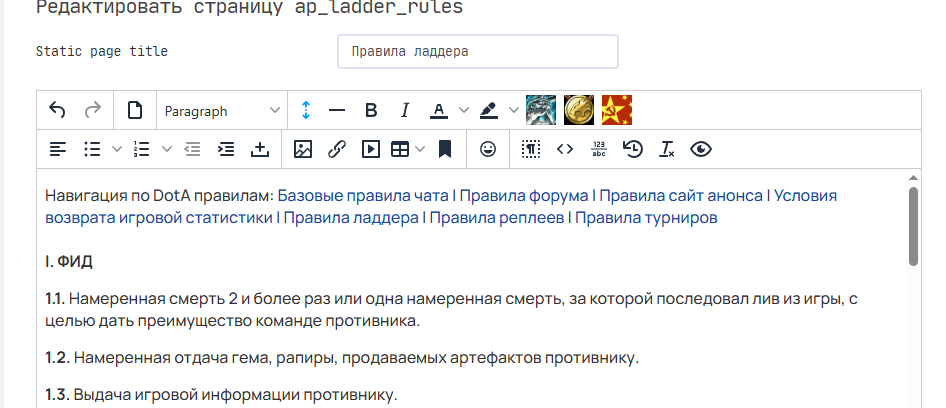Insert a table
This screenshot has width=946, height=408.
tap(400, 149)
